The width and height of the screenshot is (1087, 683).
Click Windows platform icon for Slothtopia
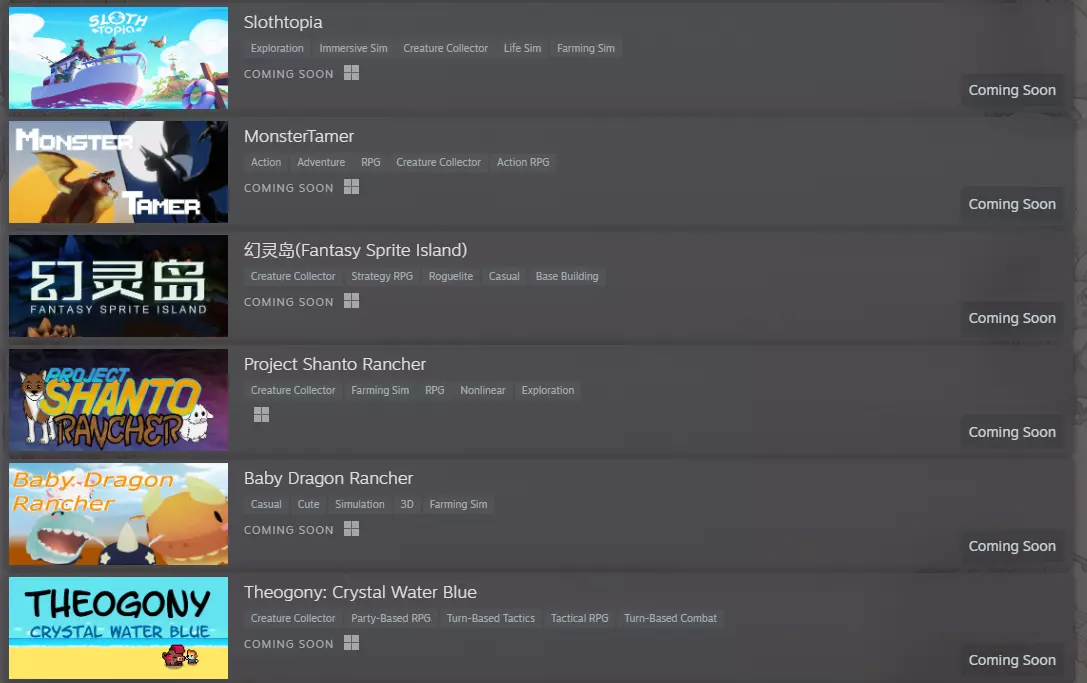(x=351, y=73)
